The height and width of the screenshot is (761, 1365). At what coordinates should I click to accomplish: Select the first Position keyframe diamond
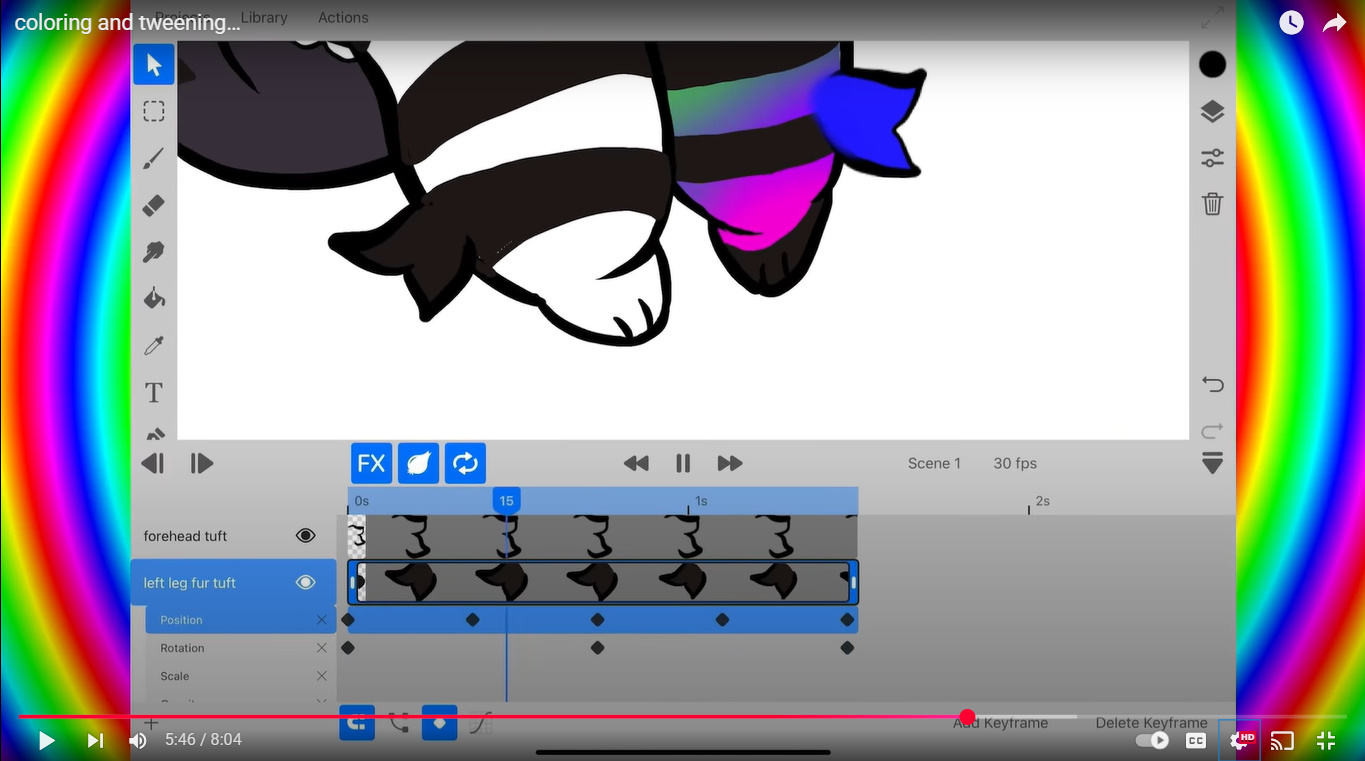point(348,620)
